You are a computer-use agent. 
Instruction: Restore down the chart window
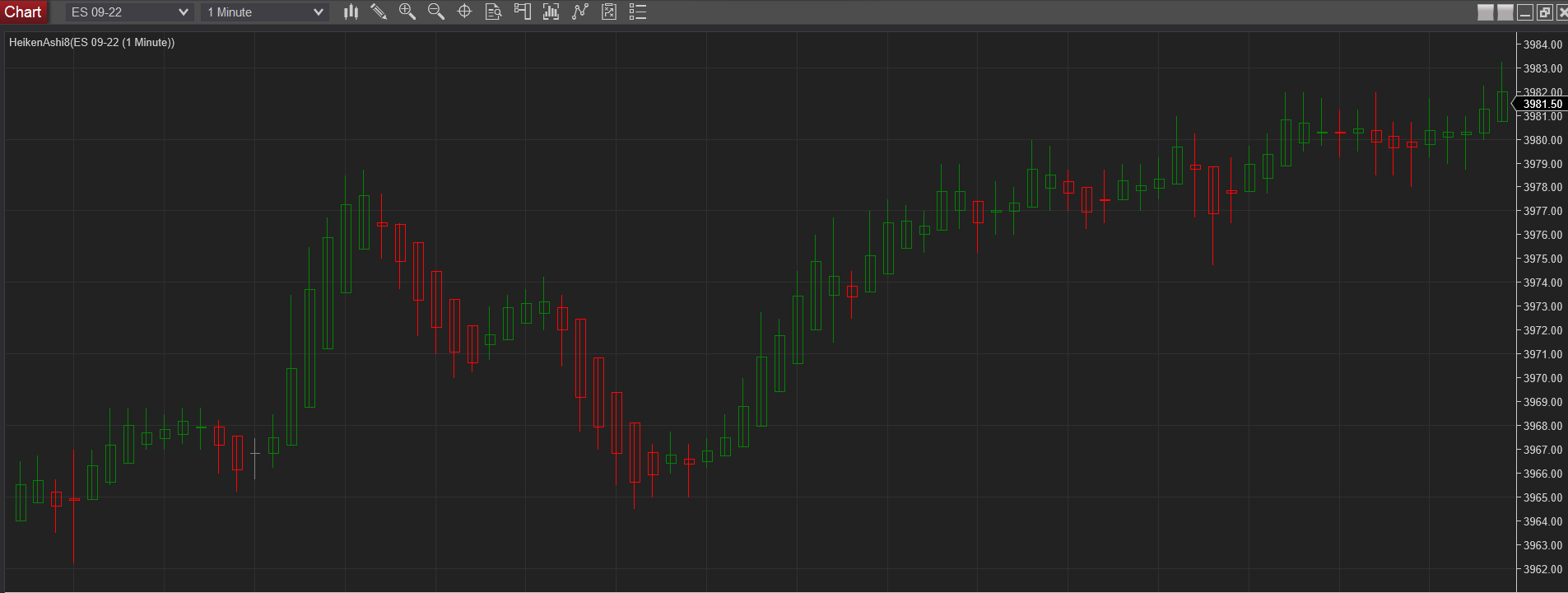coord(1544,12)
